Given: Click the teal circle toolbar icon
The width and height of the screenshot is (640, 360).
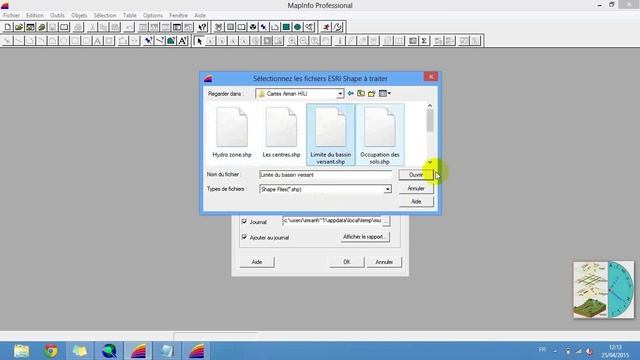Looking at the screenshot, I should click(x=298, y=27).
